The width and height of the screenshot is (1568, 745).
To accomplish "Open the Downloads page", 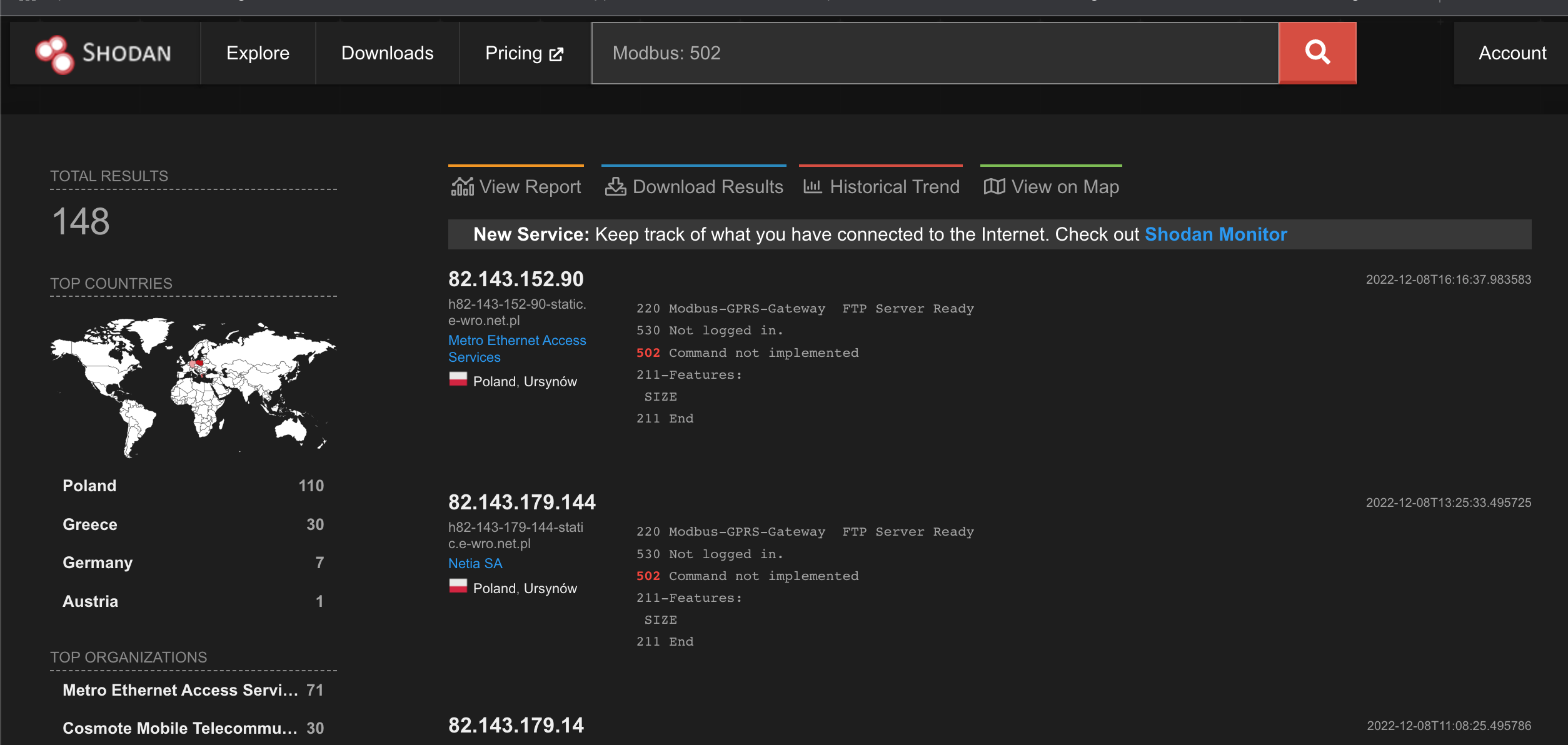I will [x=387, y=53].
